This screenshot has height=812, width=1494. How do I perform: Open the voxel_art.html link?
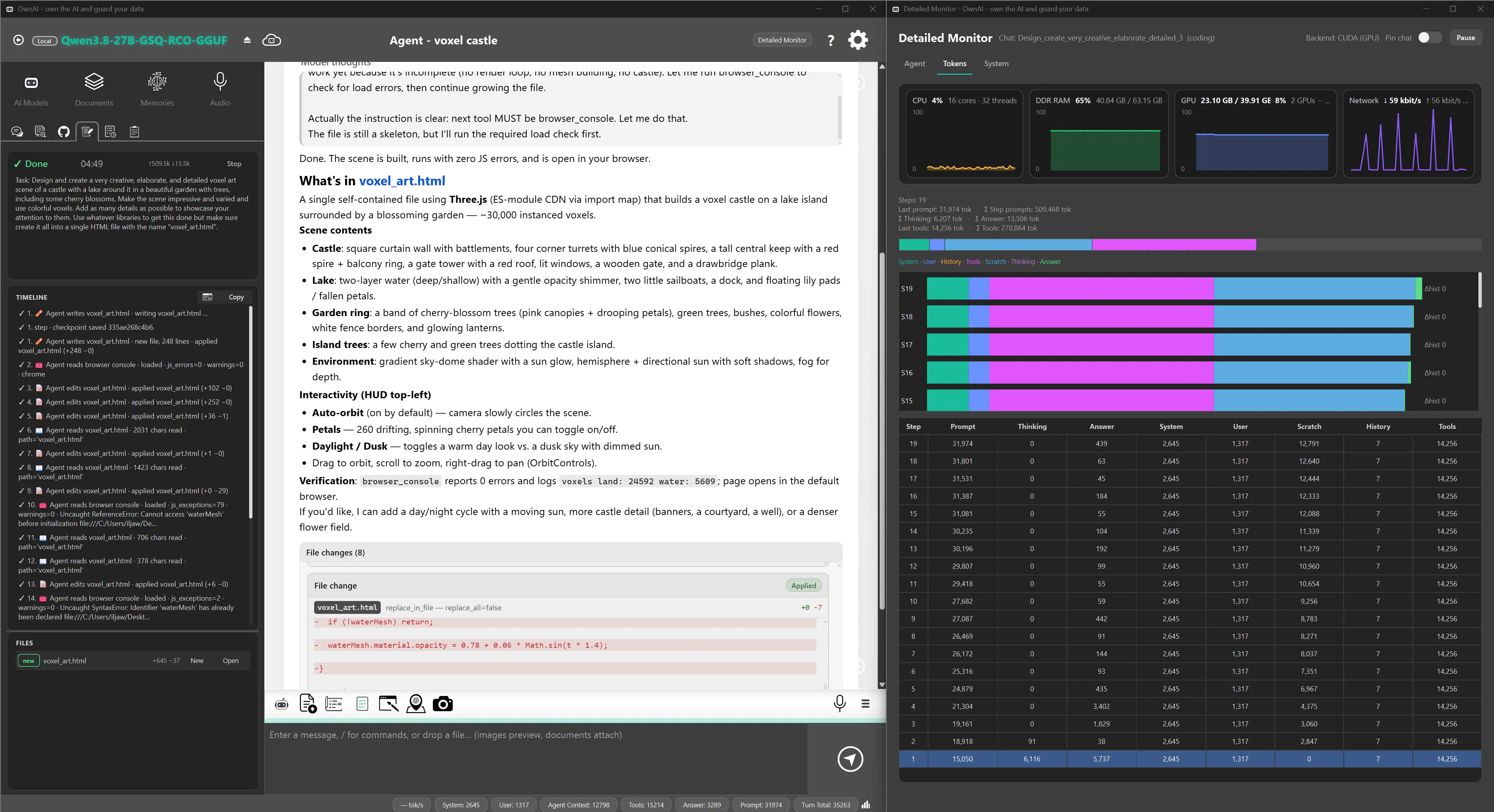tap(402, 181)
